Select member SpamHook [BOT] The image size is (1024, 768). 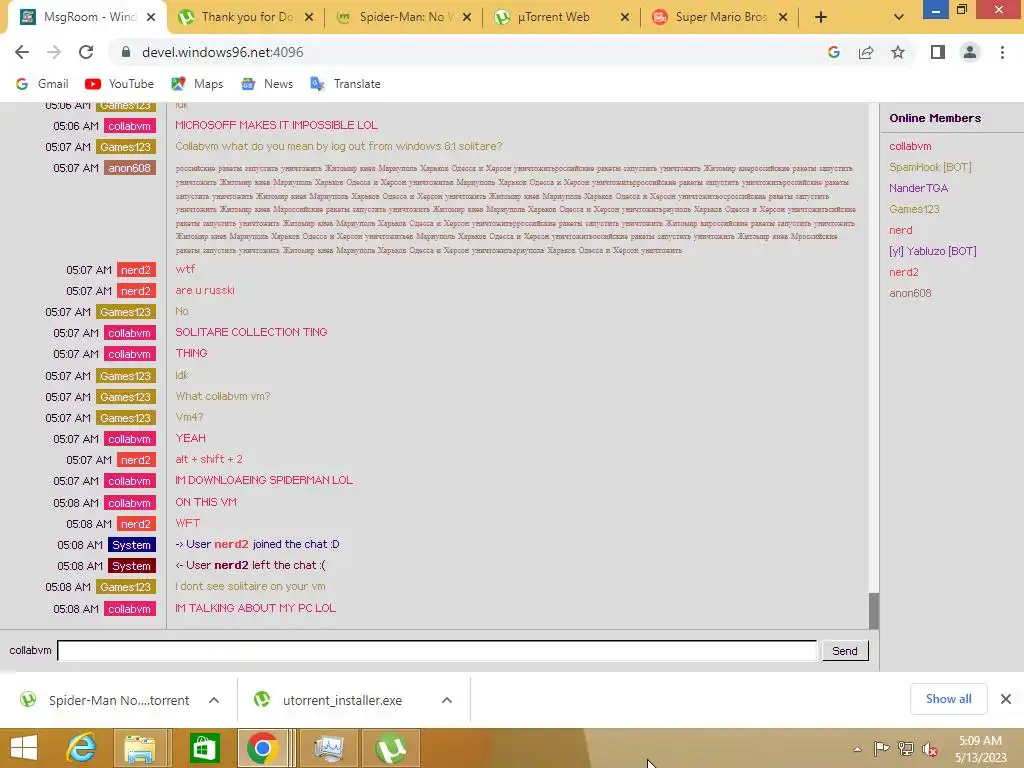coord(930,167)
